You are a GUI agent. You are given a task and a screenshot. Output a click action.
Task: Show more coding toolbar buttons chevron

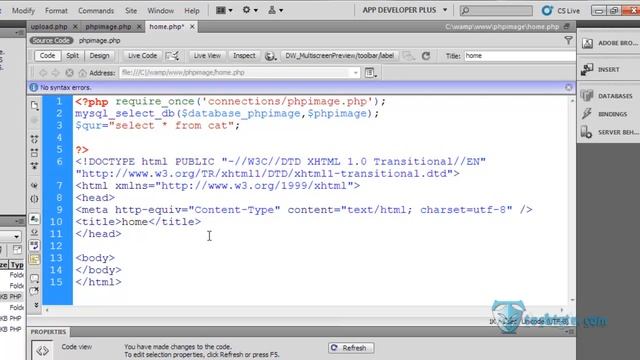click(36, 305)
